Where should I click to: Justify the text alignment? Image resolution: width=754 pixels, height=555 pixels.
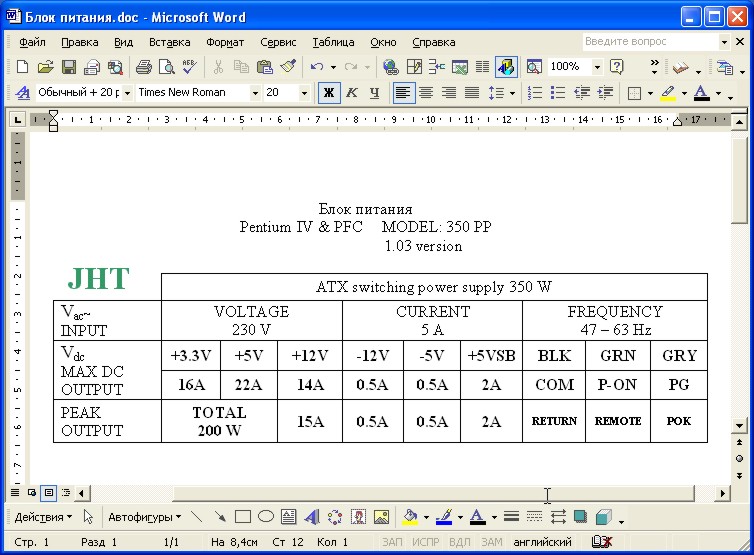click(x=472, y=92)
